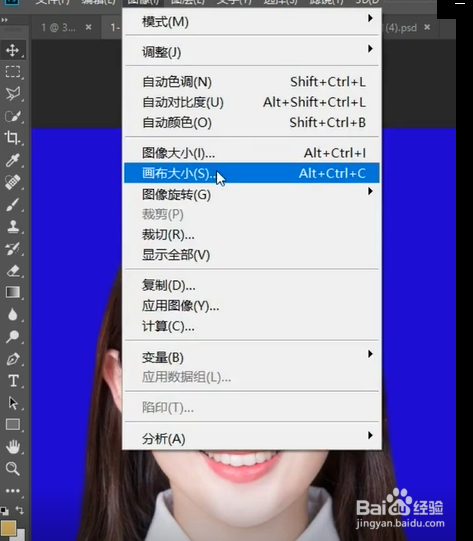Image resolution: width=473 pixels, height=541 pixels.
Task: Open the 模式(M) submenu
Action: point(252,22)
